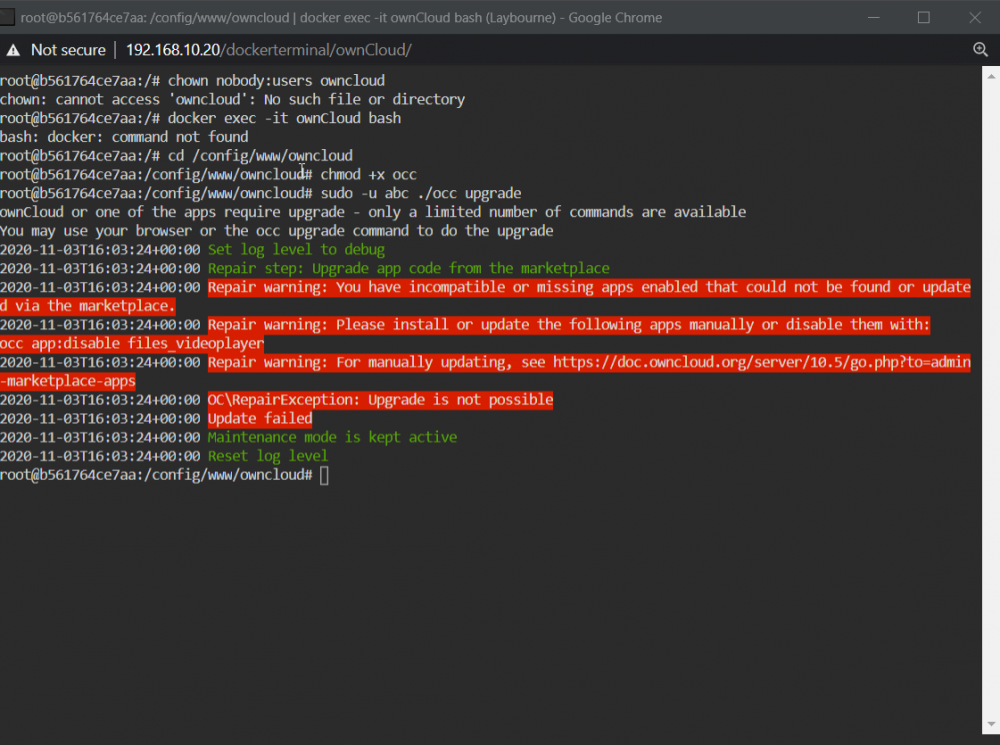Click the 'Set log level to debug' line

297,249
